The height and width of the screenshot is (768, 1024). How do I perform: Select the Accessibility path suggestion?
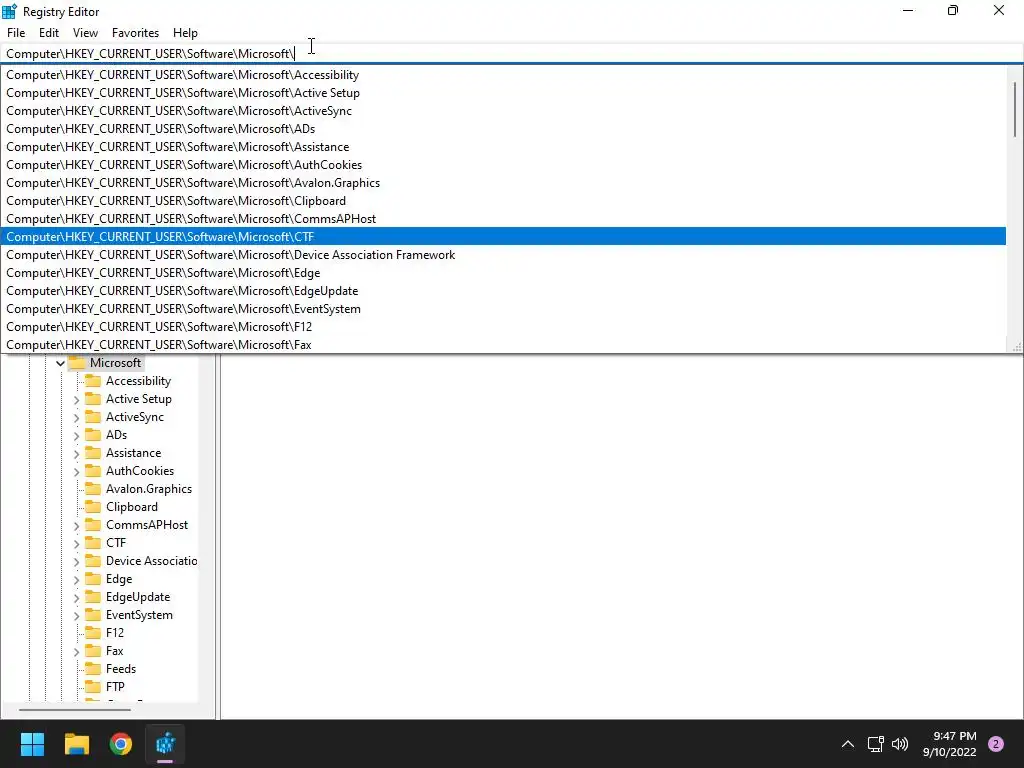coord(503,75)
